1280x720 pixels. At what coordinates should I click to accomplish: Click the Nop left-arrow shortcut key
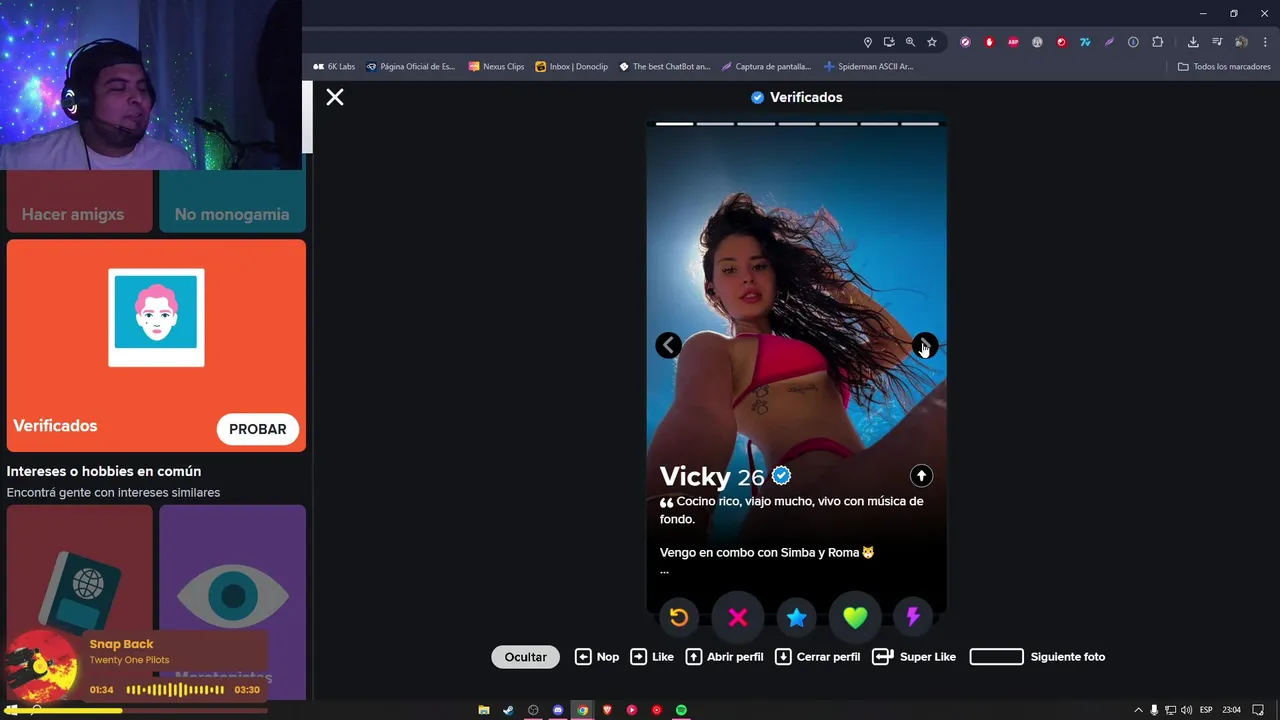pyautogui.click(x=583, y=657)
